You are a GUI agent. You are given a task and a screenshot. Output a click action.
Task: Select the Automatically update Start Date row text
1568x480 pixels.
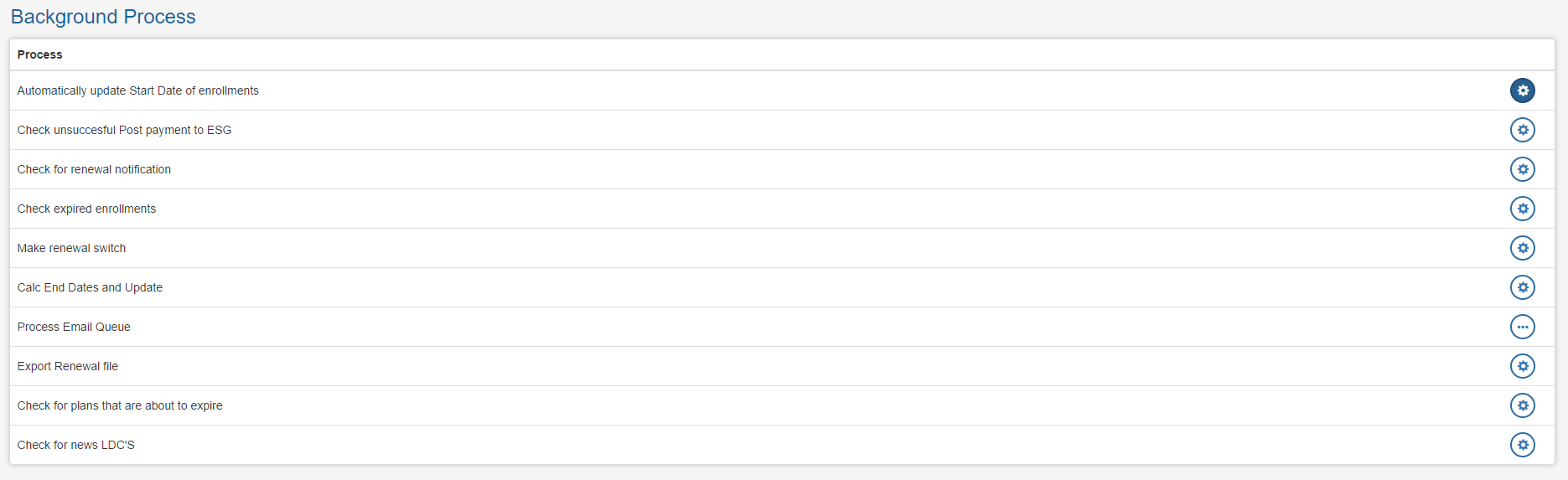point(138,90)
